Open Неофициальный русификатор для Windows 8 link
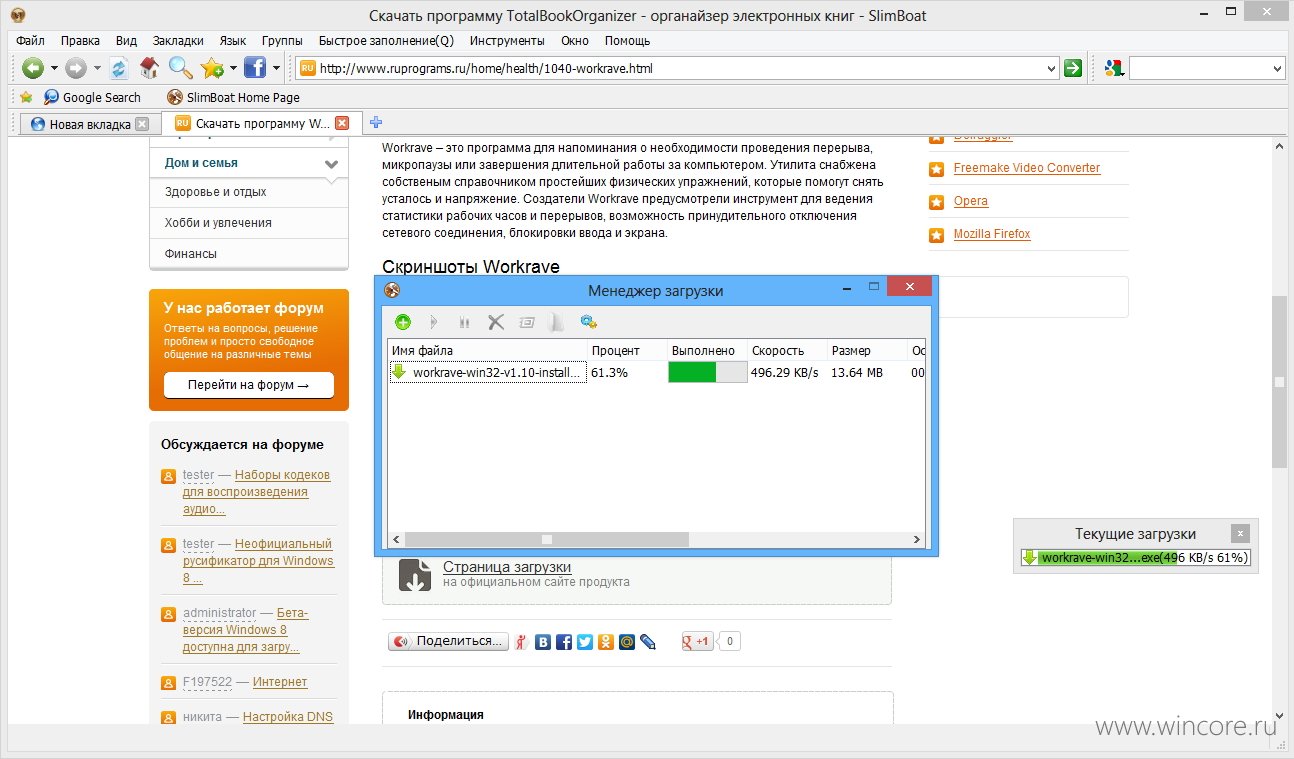 click(x=258, y=561)
